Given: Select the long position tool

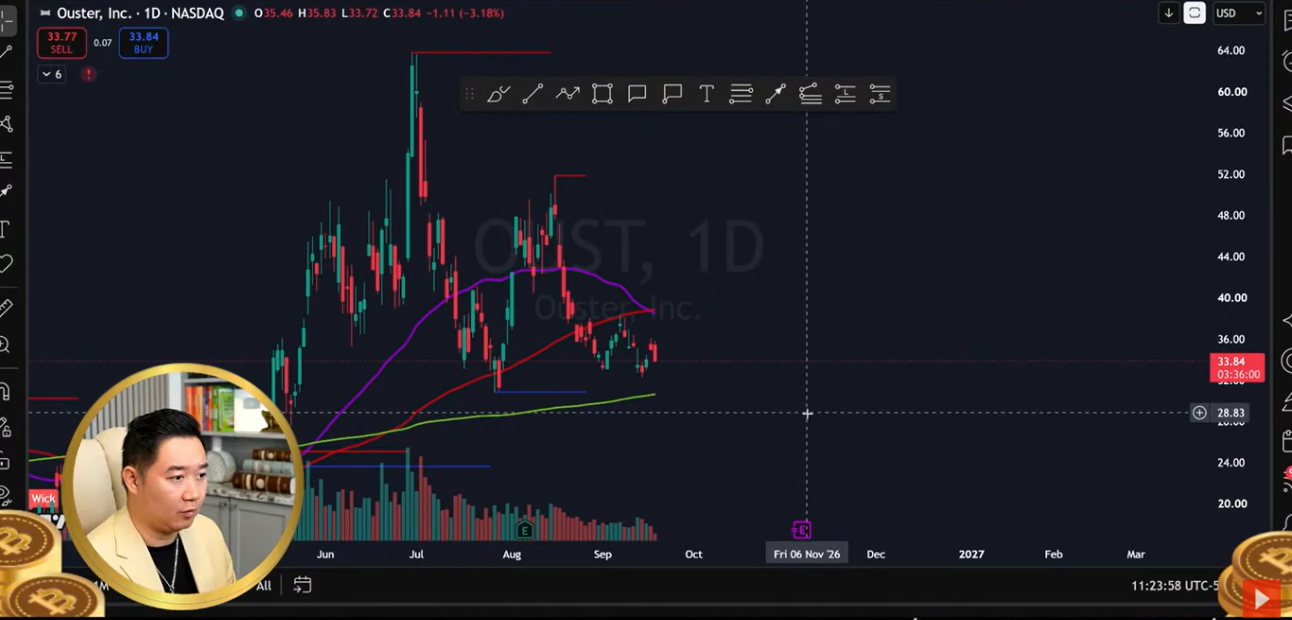Looking at the screenshot, I should point(845,94).
